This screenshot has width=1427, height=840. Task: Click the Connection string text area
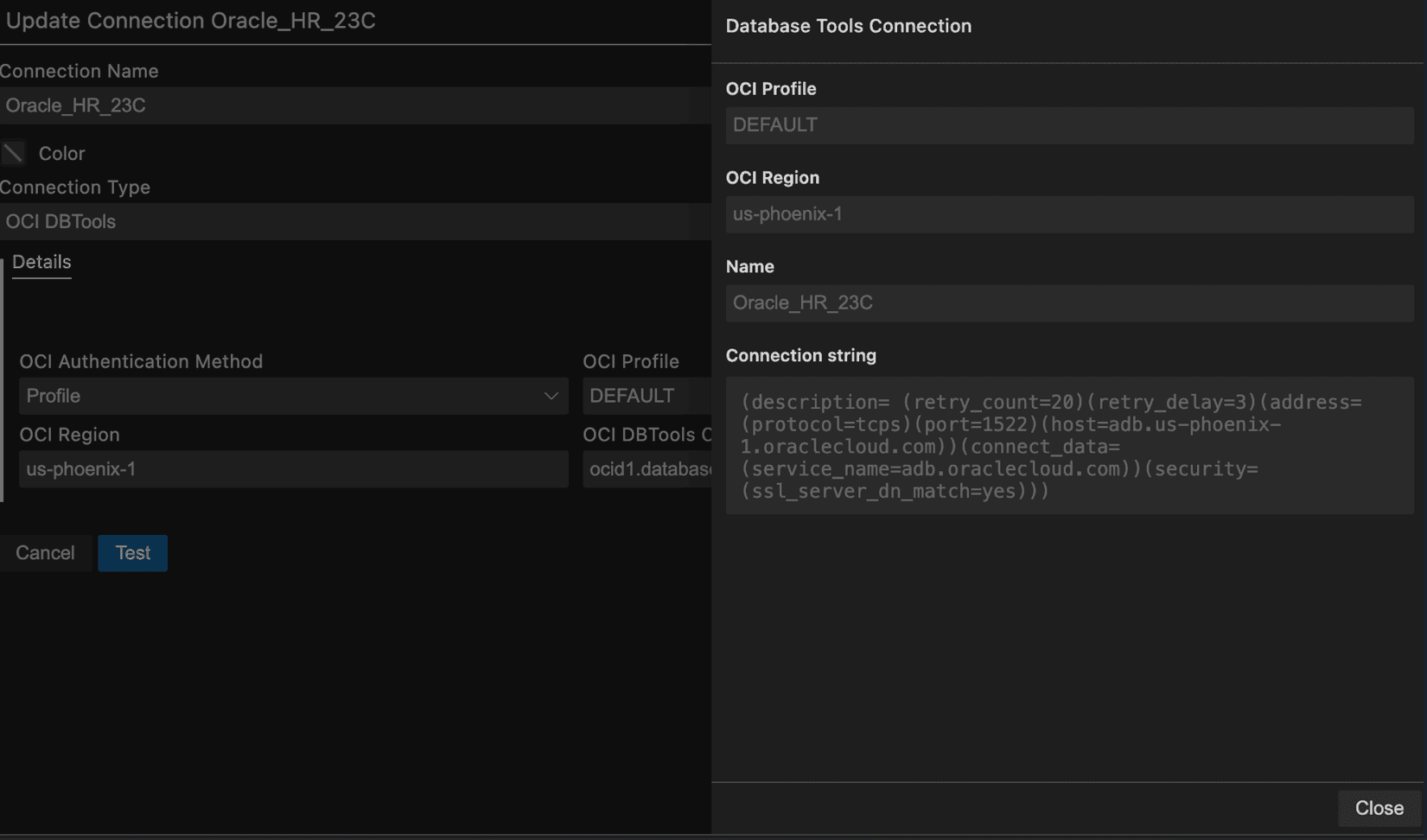point(1070,446)
